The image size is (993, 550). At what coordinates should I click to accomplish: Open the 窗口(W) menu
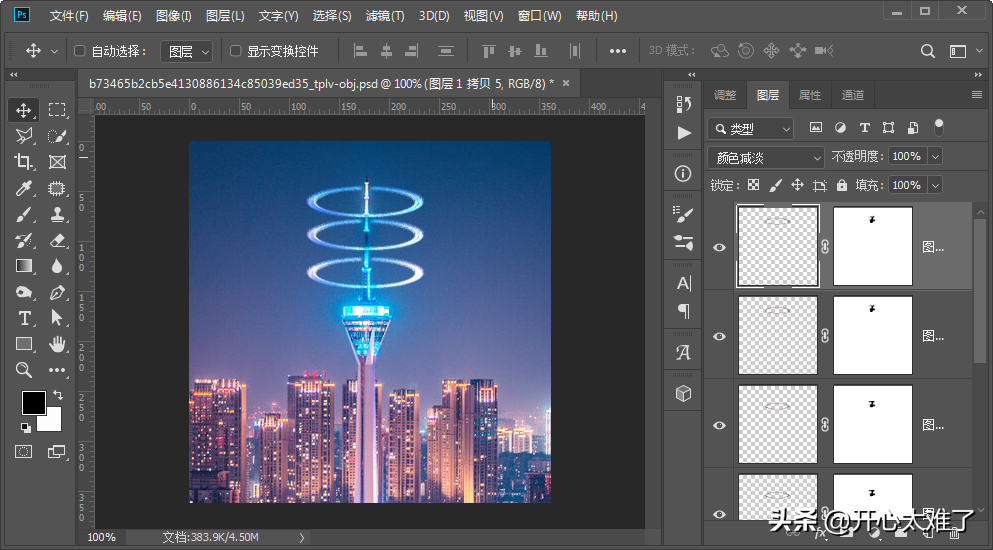click(540, 16)
